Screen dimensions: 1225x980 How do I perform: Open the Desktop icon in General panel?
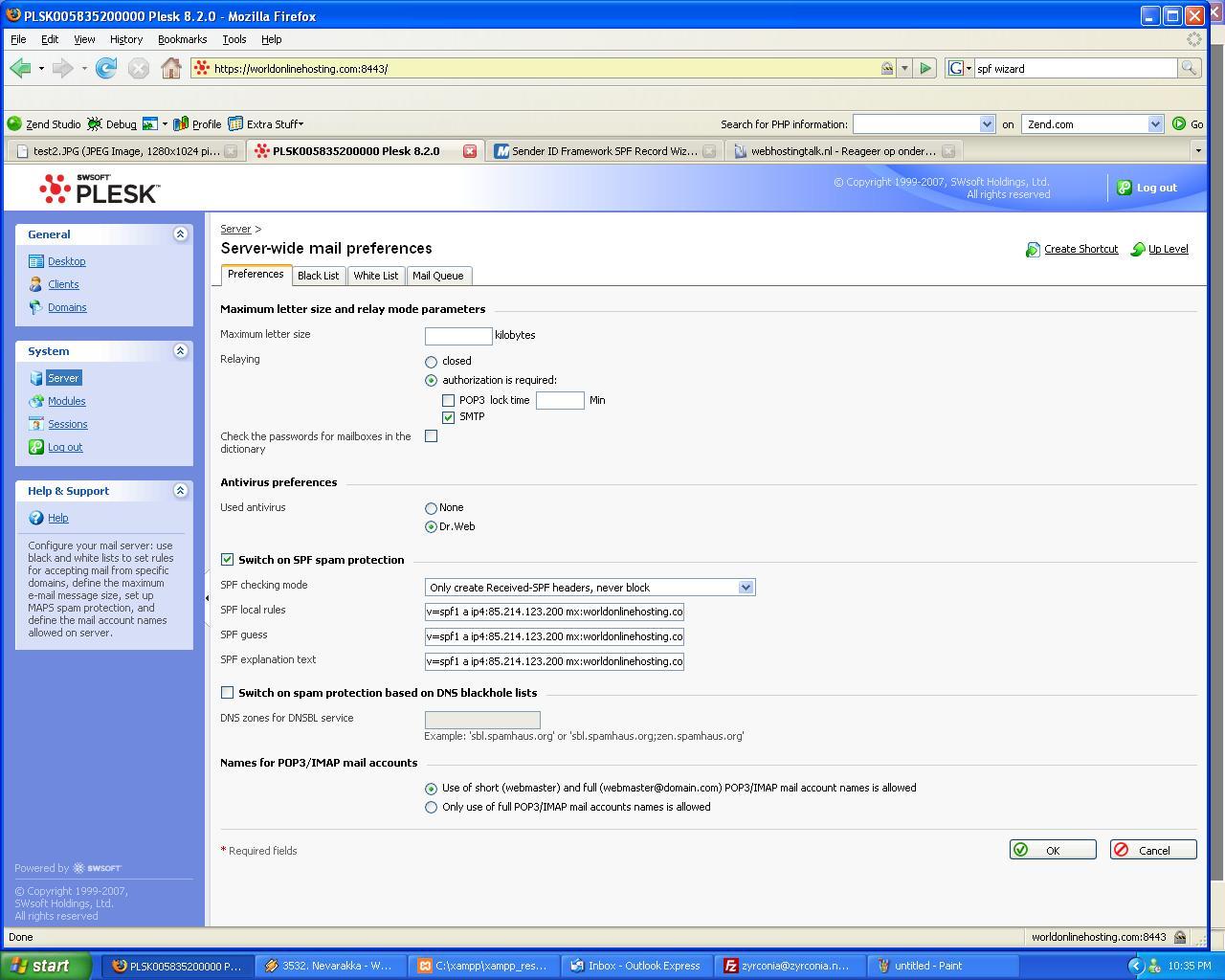(x=36, y=261)
